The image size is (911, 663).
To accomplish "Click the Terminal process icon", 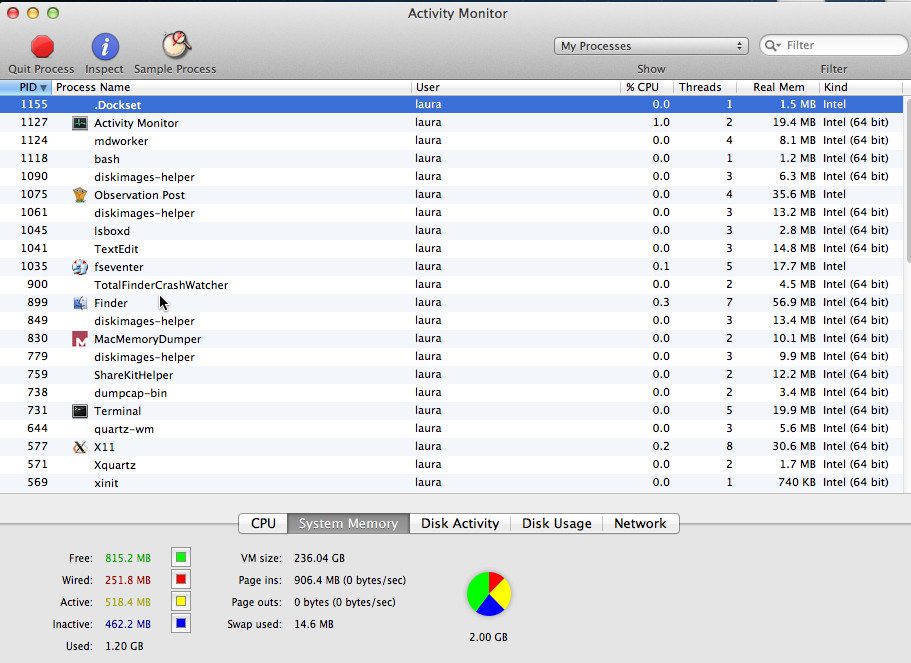I will point(79,410).
